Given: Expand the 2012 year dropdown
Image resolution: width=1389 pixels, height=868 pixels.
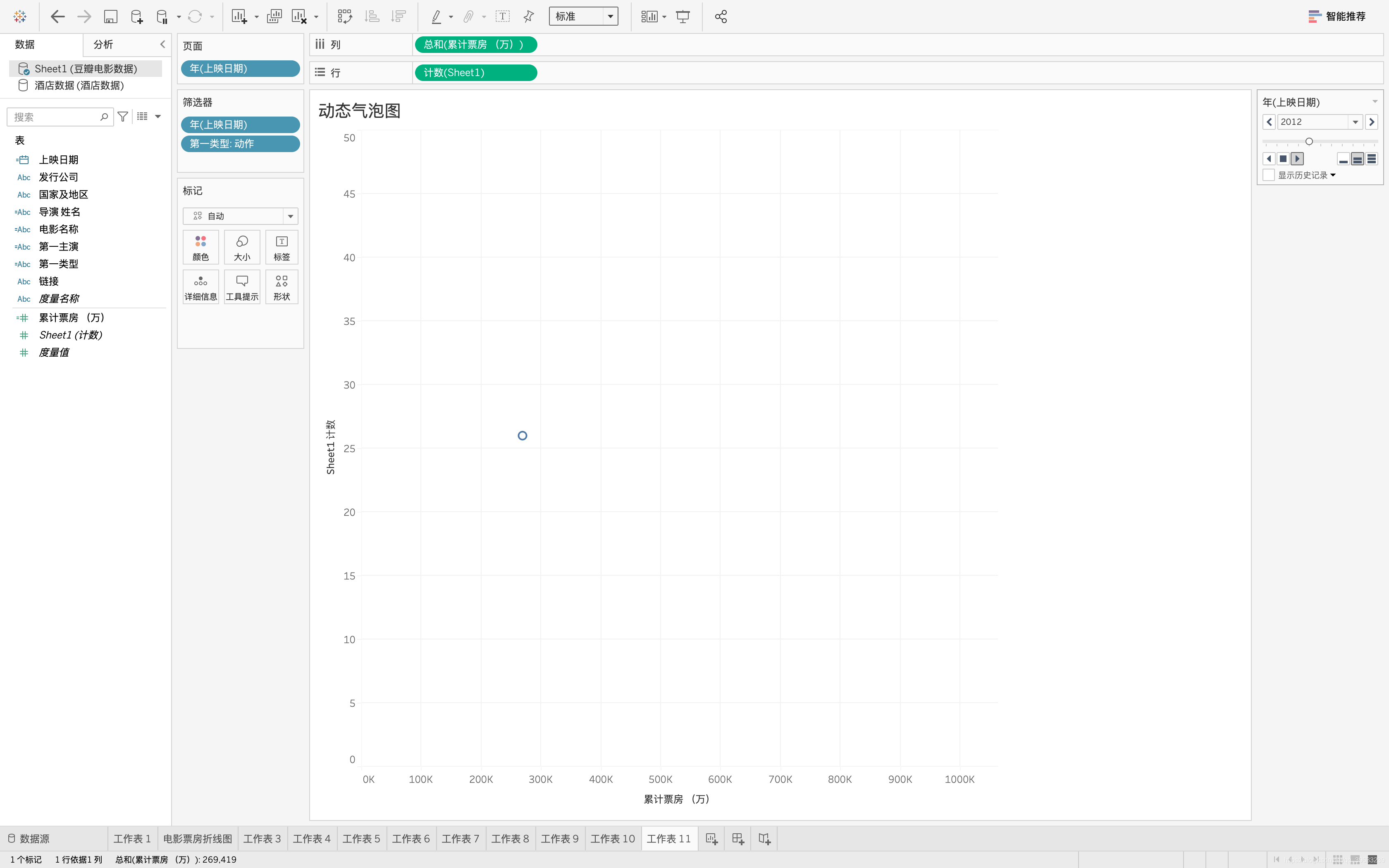Looking at the screenshot, I should tap(1355, 122).
